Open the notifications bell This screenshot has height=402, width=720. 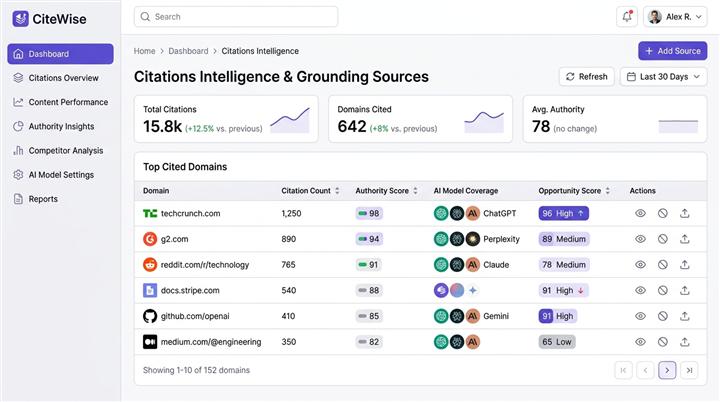tap(627, 17)
